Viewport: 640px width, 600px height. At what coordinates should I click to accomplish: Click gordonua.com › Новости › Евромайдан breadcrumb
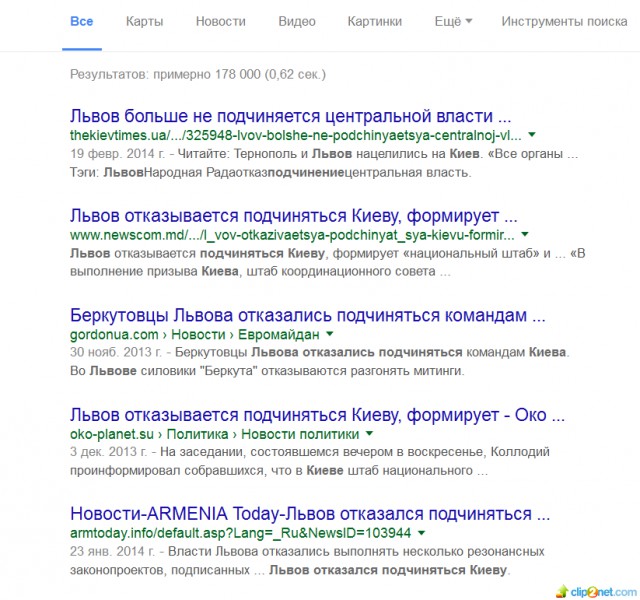pyautogui.click(x=195, y=334)
